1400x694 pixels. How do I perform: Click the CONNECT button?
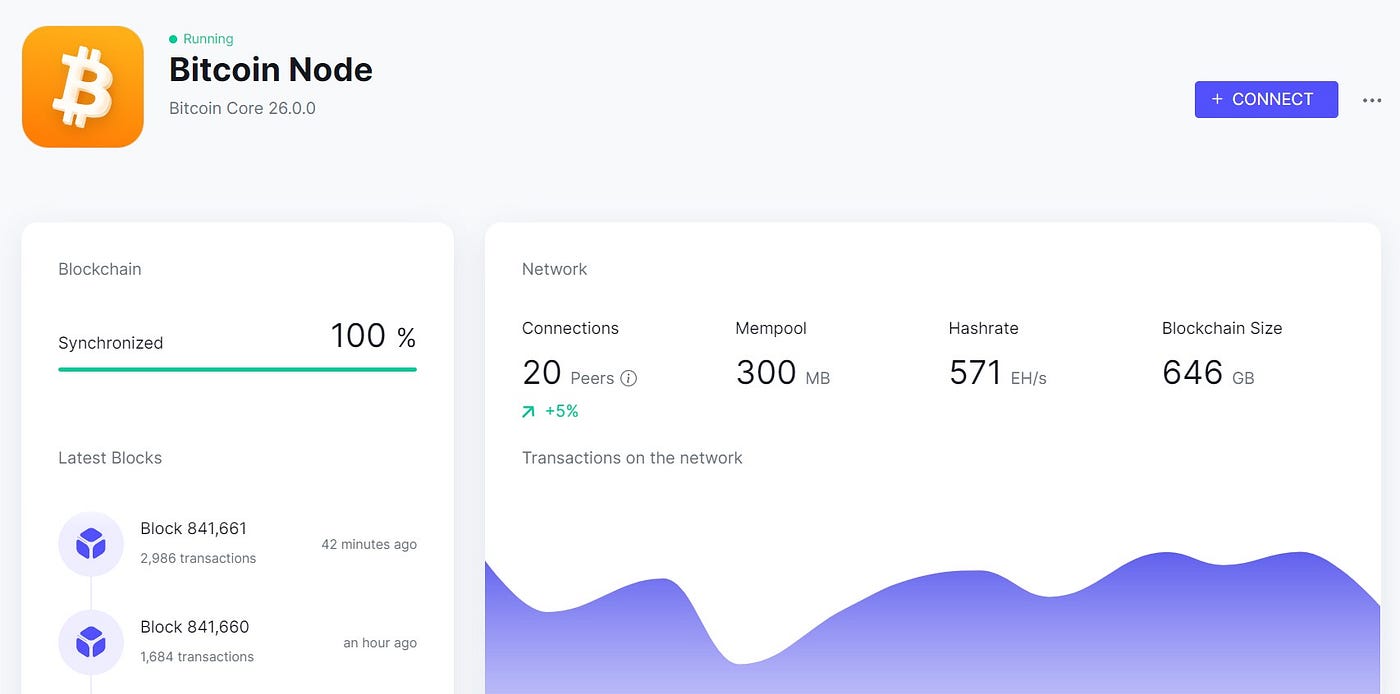tap(1266, 99)
